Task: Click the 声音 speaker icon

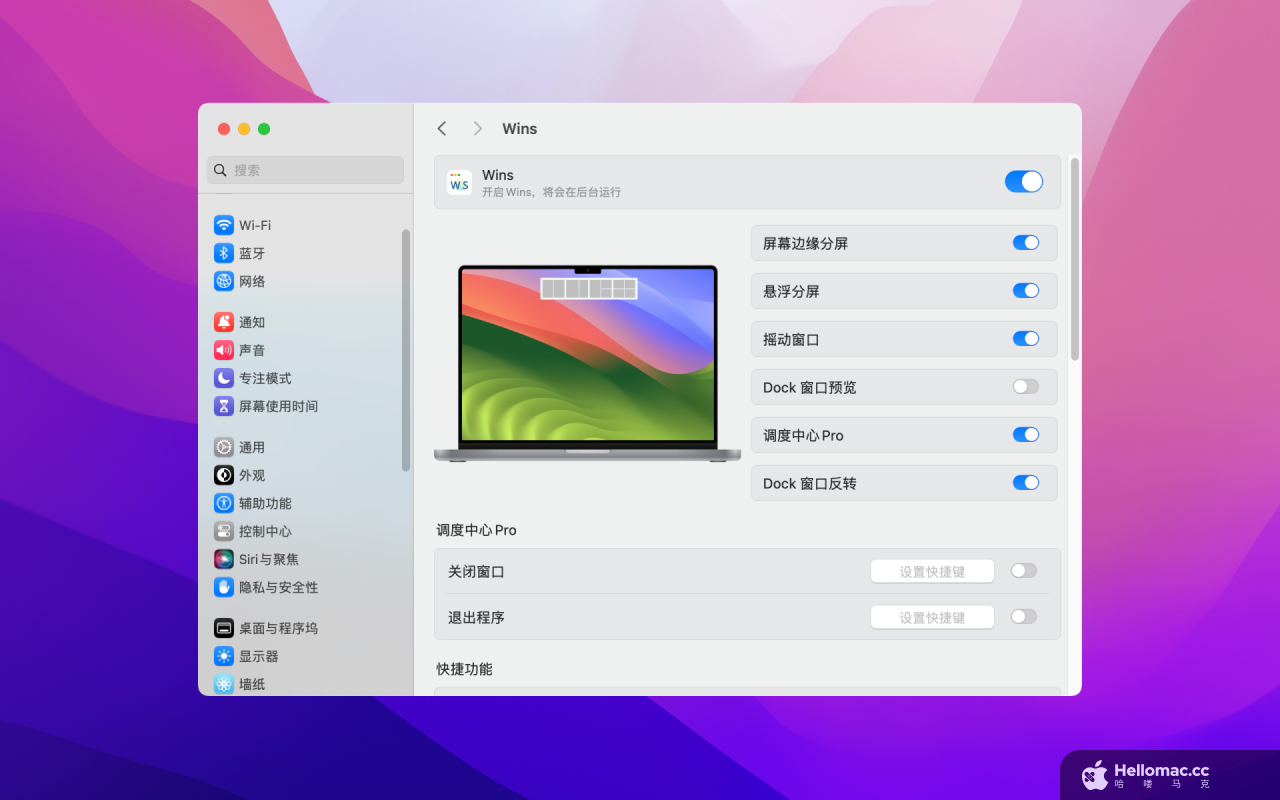Action: [224, 350]
